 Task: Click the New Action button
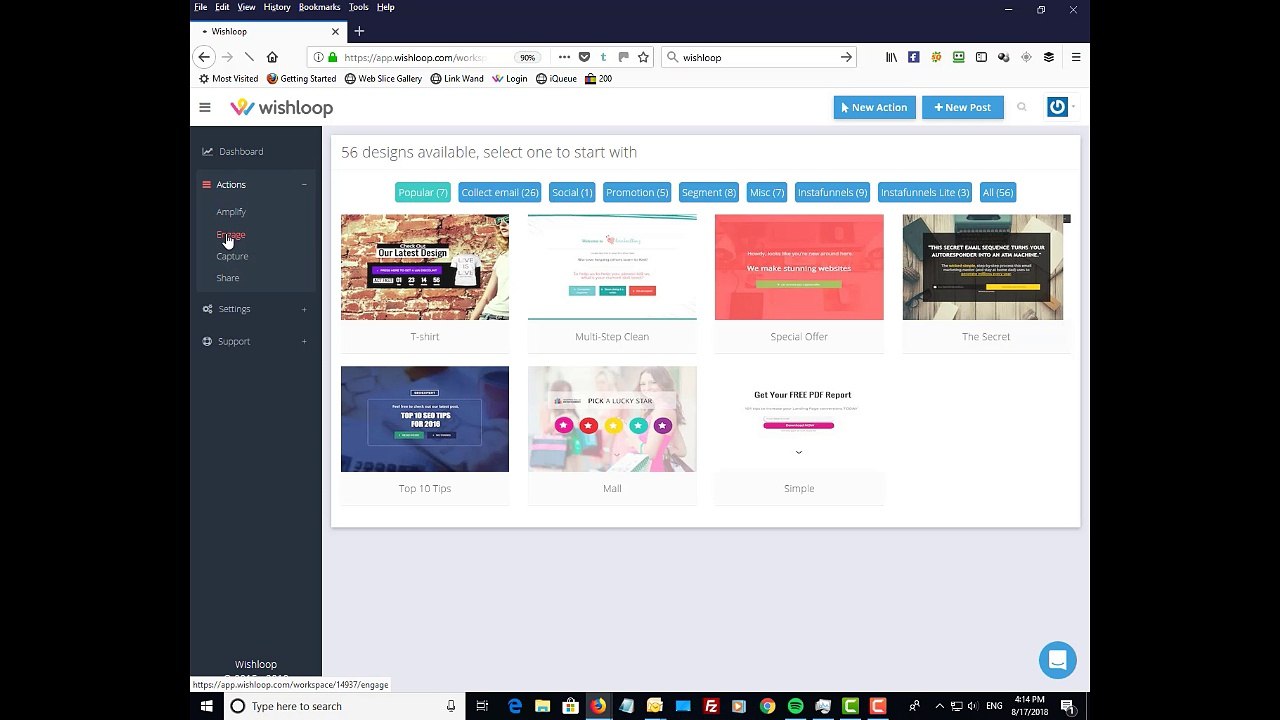(875, 107)
